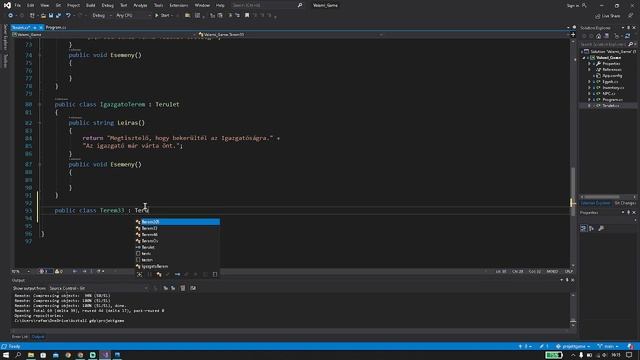Click the Save All toolbar icon
Screen dimensions: 640x360
(58, 16)
